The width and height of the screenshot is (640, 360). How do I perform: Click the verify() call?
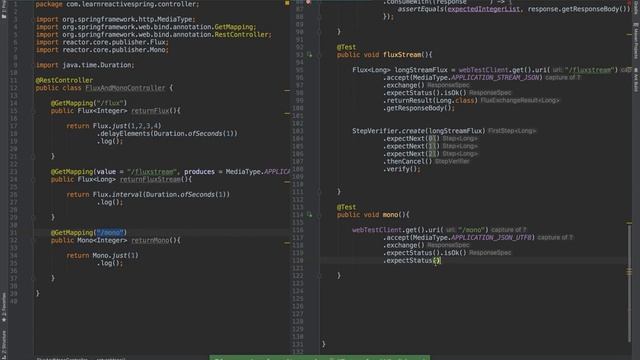coord(401,169)
